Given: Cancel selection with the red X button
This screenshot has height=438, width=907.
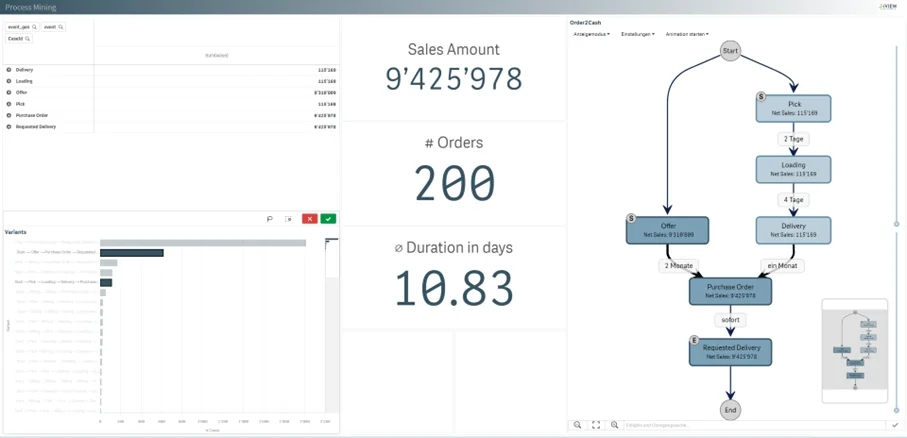Looking at the screenshot, I should (x=310, y=219).
